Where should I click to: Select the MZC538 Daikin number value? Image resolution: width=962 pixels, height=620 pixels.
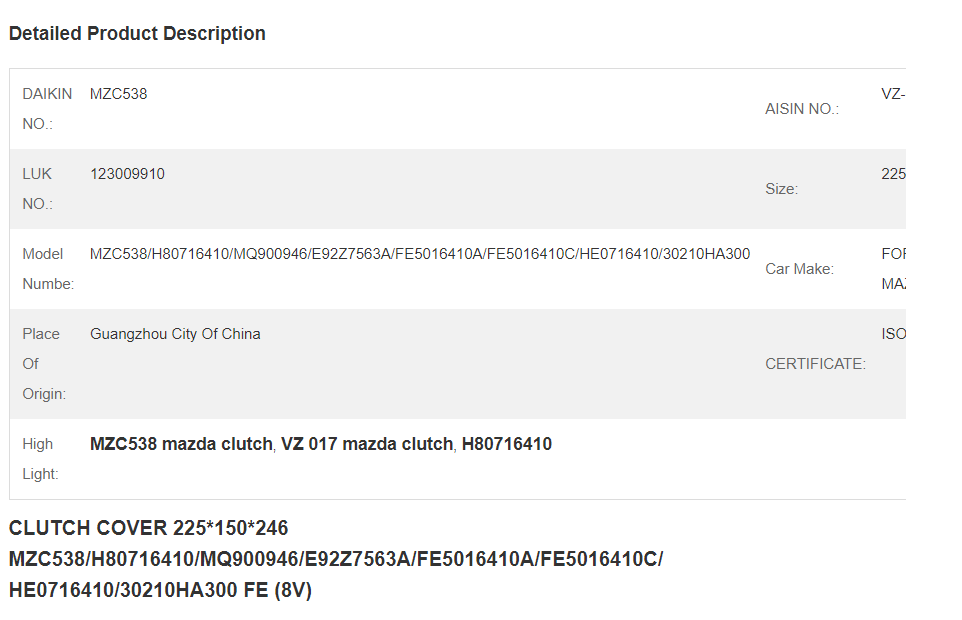[x=118, y=94]
